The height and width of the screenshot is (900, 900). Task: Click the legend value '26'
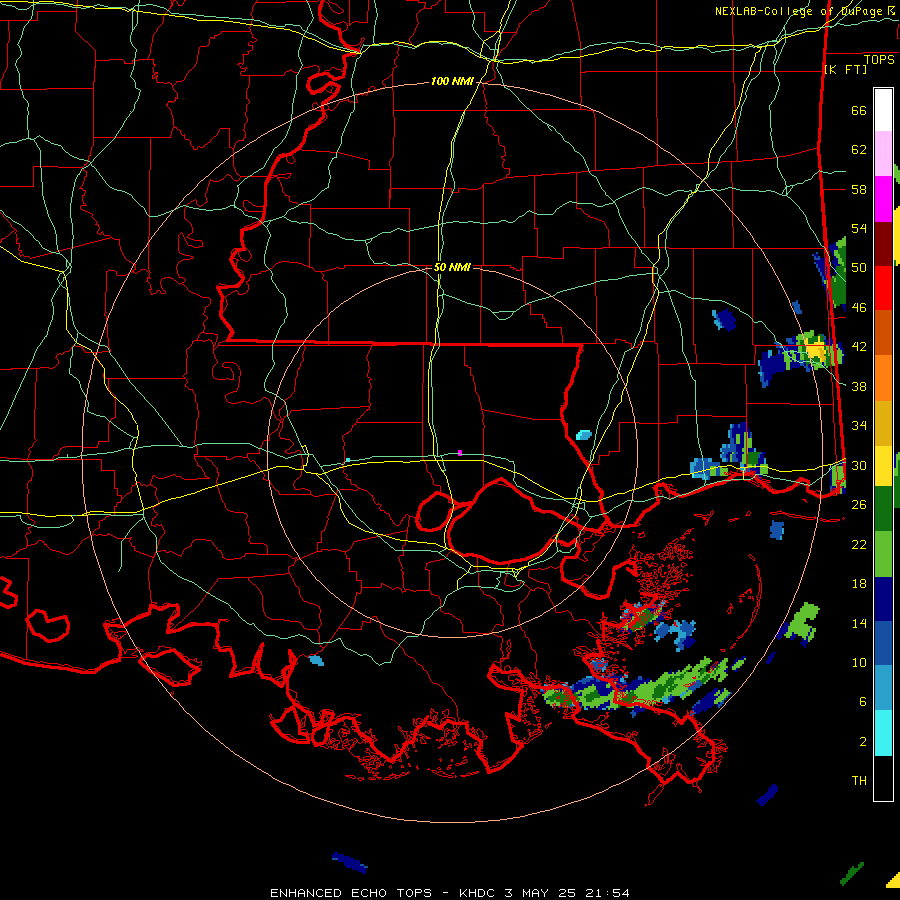pos(859,505)
